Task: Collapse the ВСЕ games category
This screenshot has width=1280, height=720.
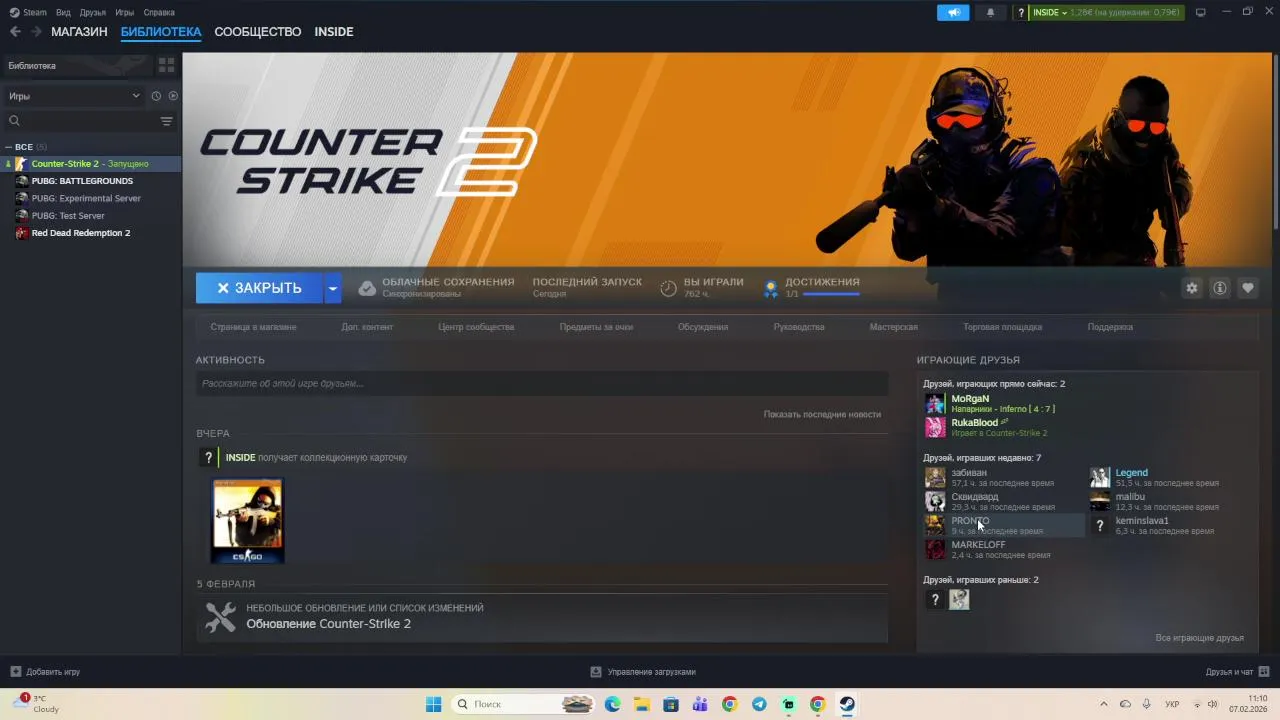Action: click(9, 147)
